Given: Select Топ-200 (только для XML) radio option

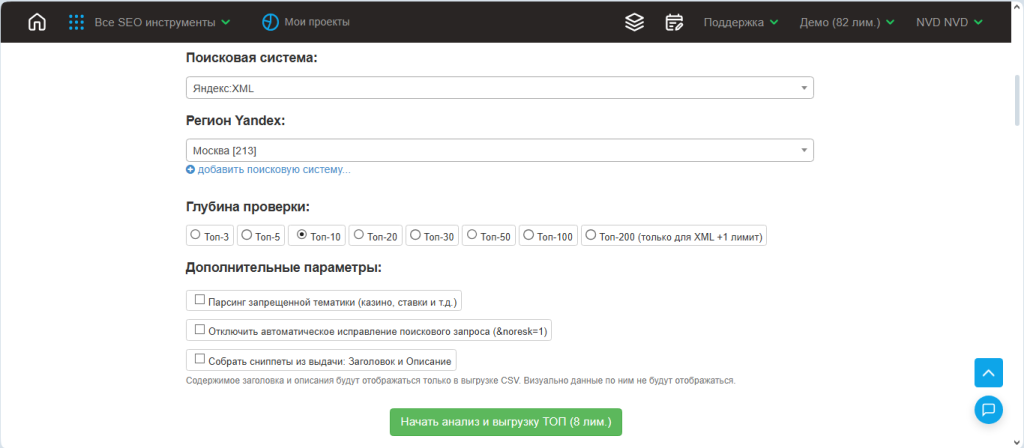Looking at the screenshot, I should pyautogui.click(x=591, y=236).
